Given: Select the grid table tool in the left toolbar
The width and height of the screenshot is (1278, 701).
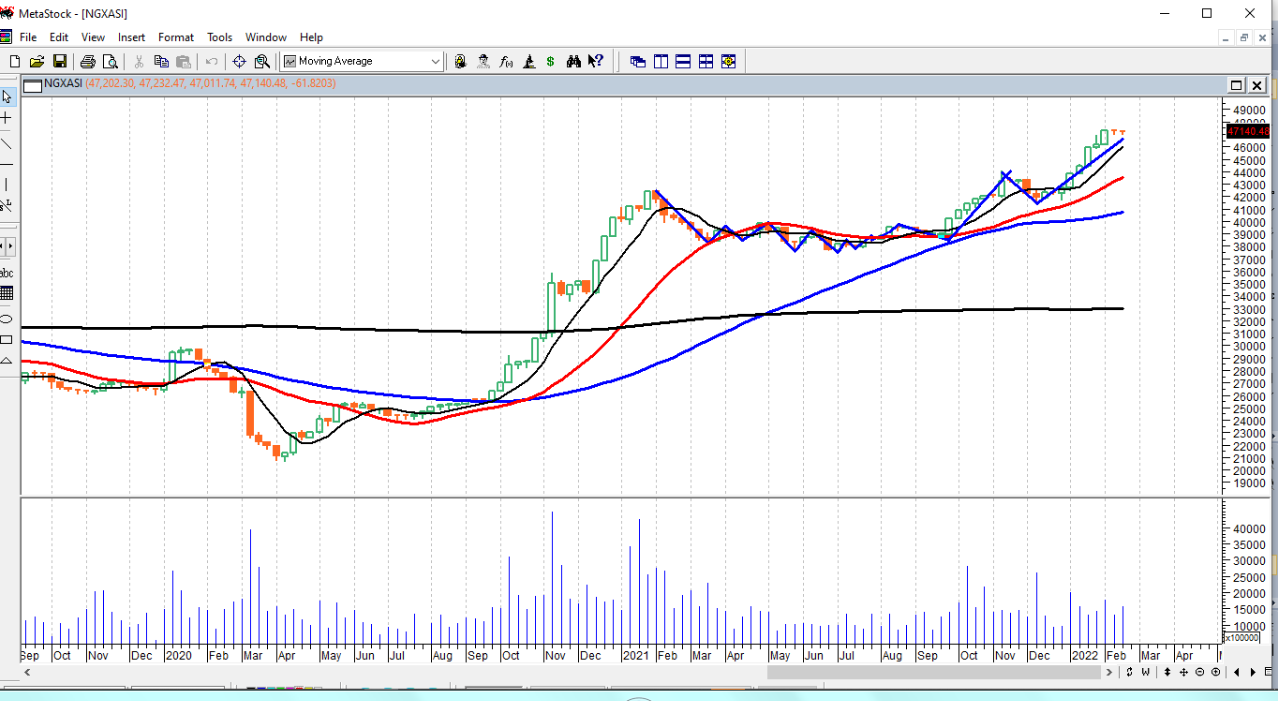Looking at the screenshot, I should point(6,294).
